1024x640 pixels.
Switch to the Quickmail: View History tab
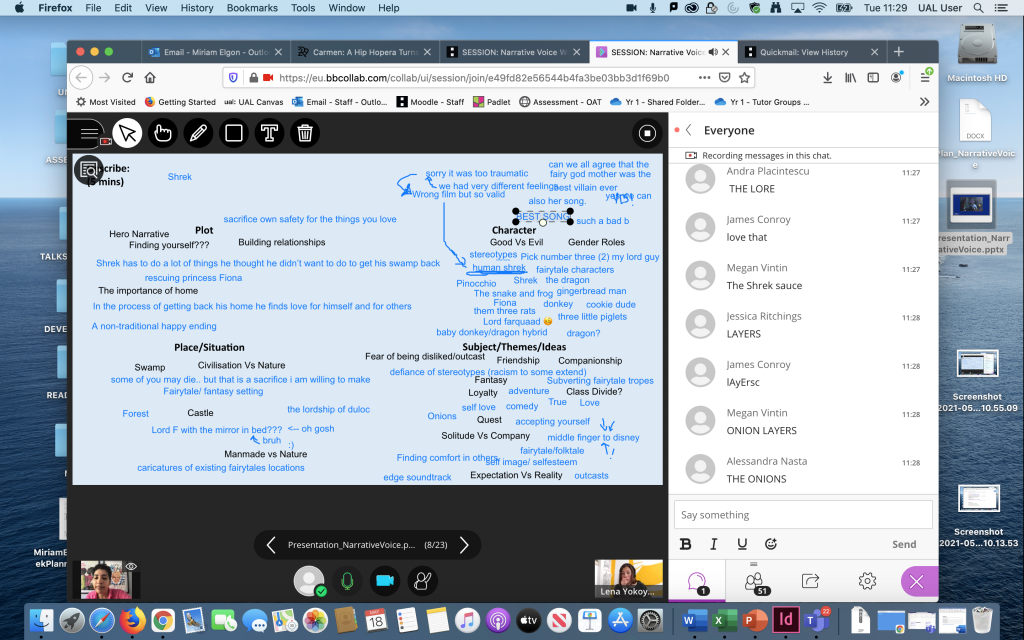[x=812, y=52]
